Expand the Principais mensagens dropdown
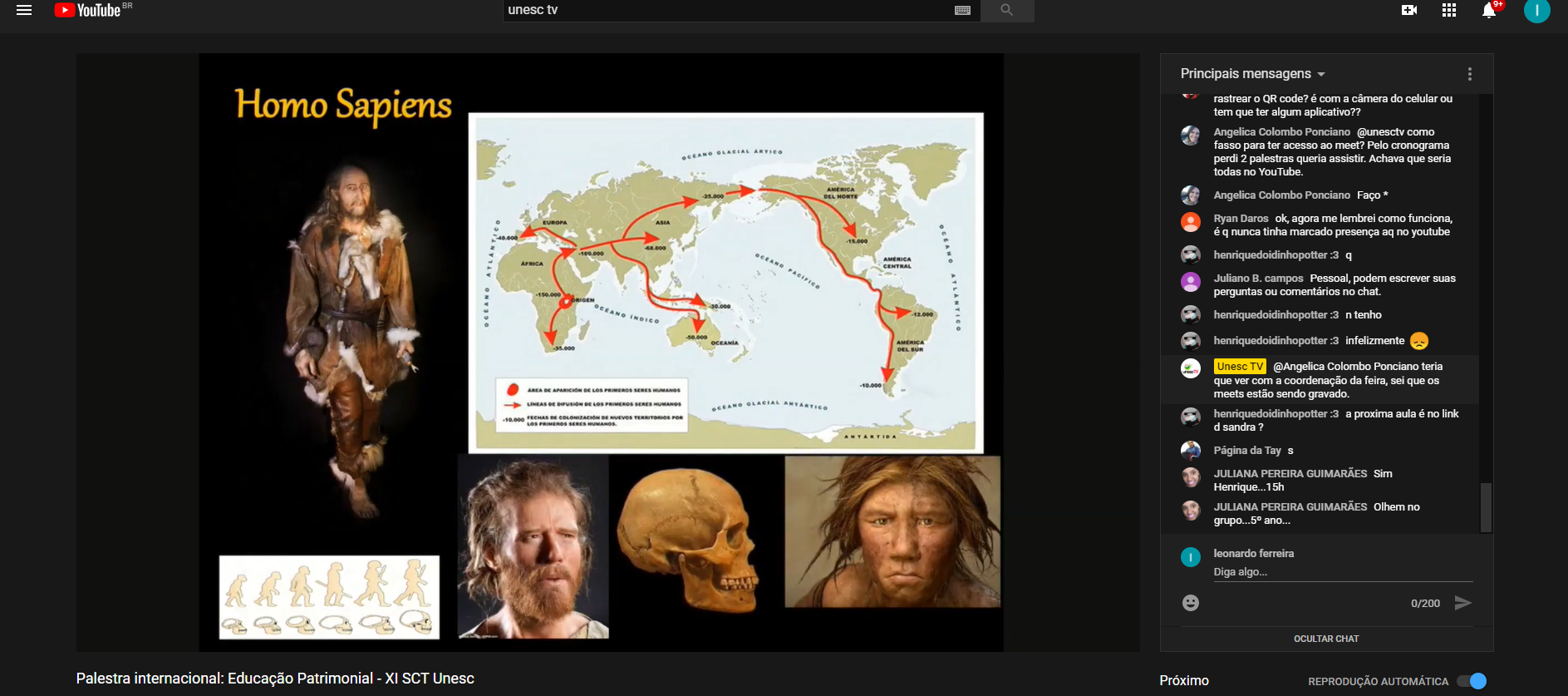 tap(1252, 74)
